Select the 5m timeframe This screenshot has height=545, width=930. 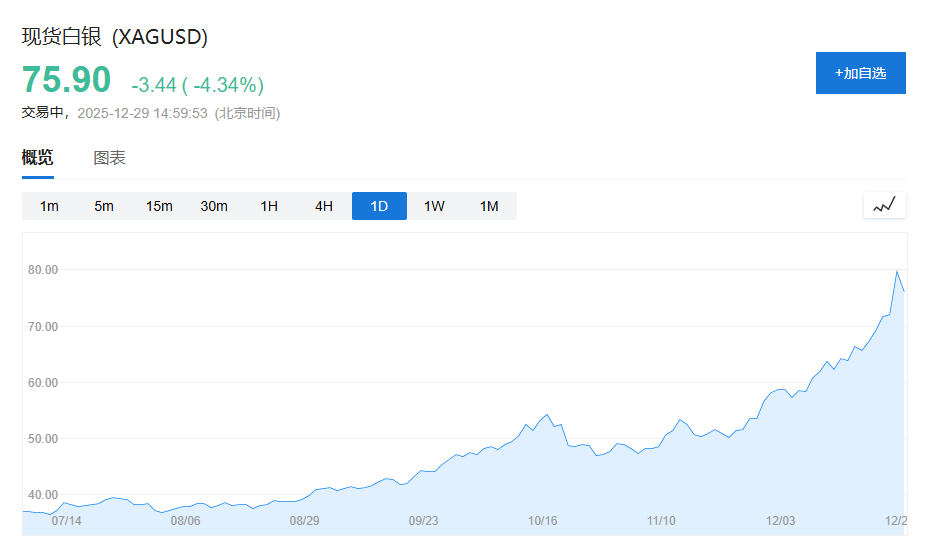click(x=104, y=206)
